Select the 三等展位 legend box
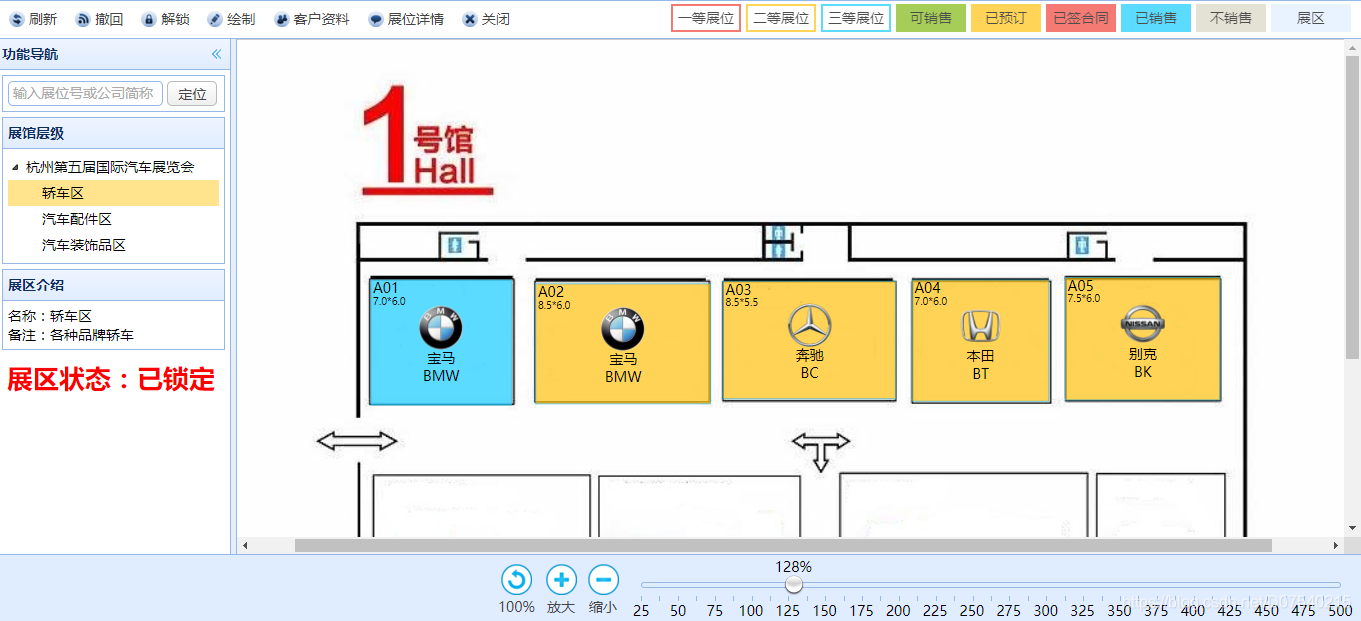1361x621 pixels. coord(856,18)
